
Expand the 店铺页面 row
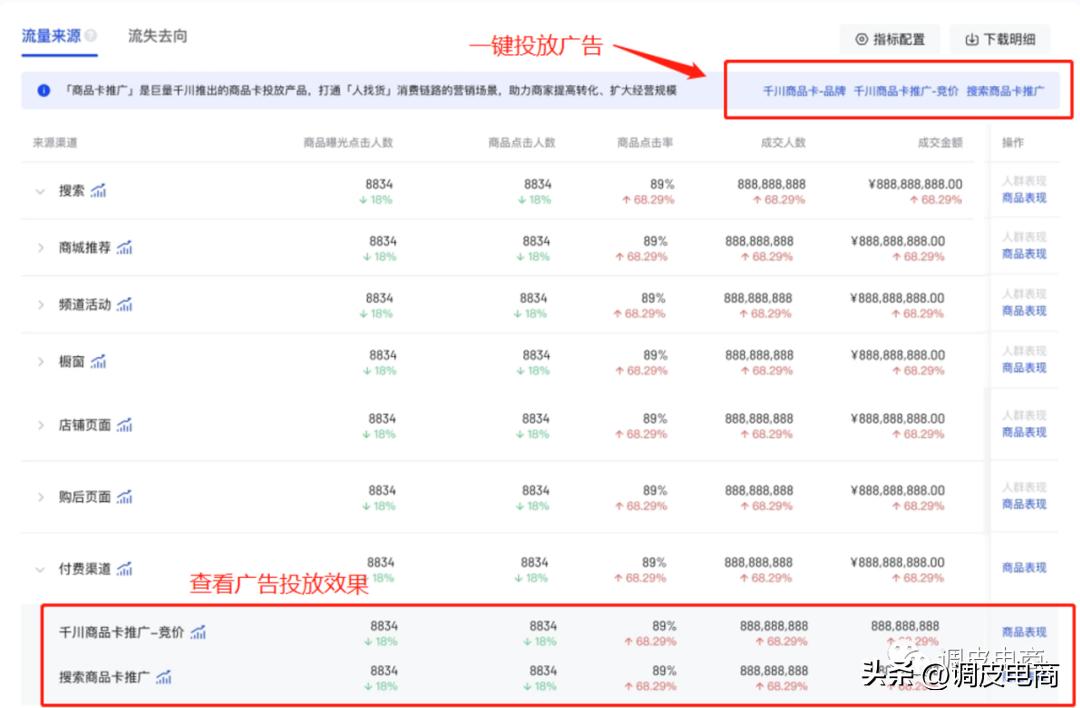click(40, 426)
